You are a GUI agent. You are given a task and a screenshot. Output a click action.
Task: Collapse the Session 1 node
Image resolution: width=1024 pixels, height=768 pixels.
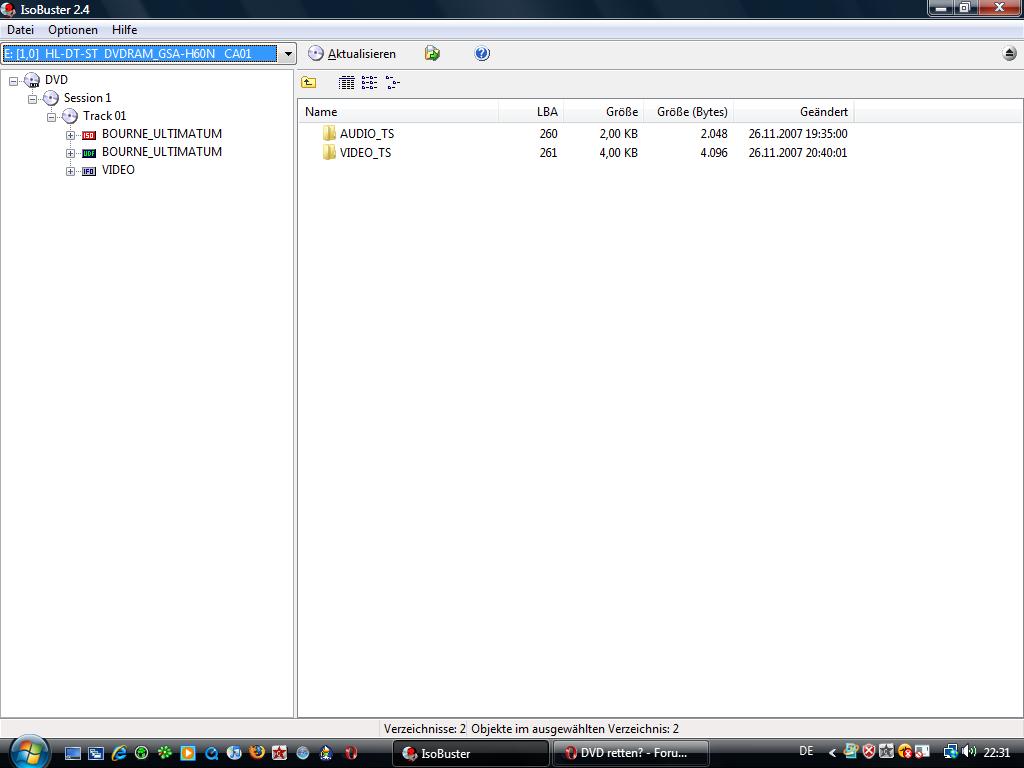(x=32, y=99)
